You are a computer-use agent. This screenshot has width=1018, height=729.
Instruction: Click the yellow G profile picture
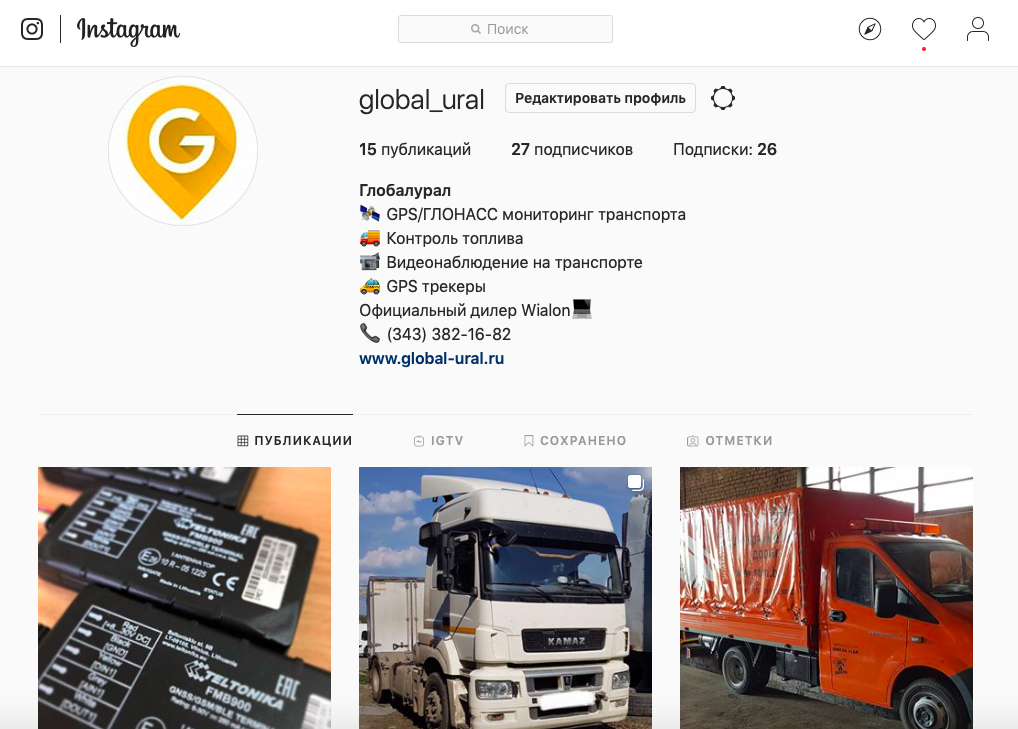pyautogui.click(x=182, y=151)
